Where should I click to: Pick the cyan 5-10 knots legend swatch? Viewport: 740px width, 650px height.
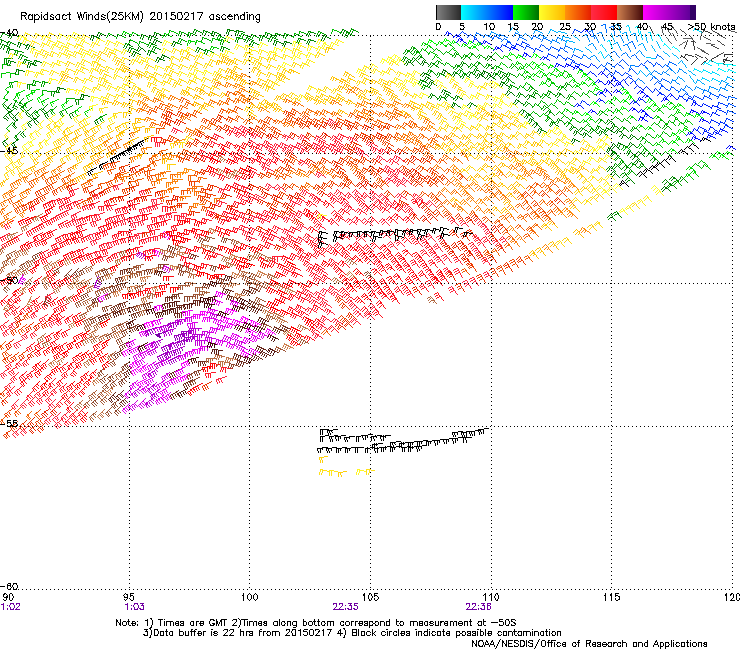click(474, 12)
